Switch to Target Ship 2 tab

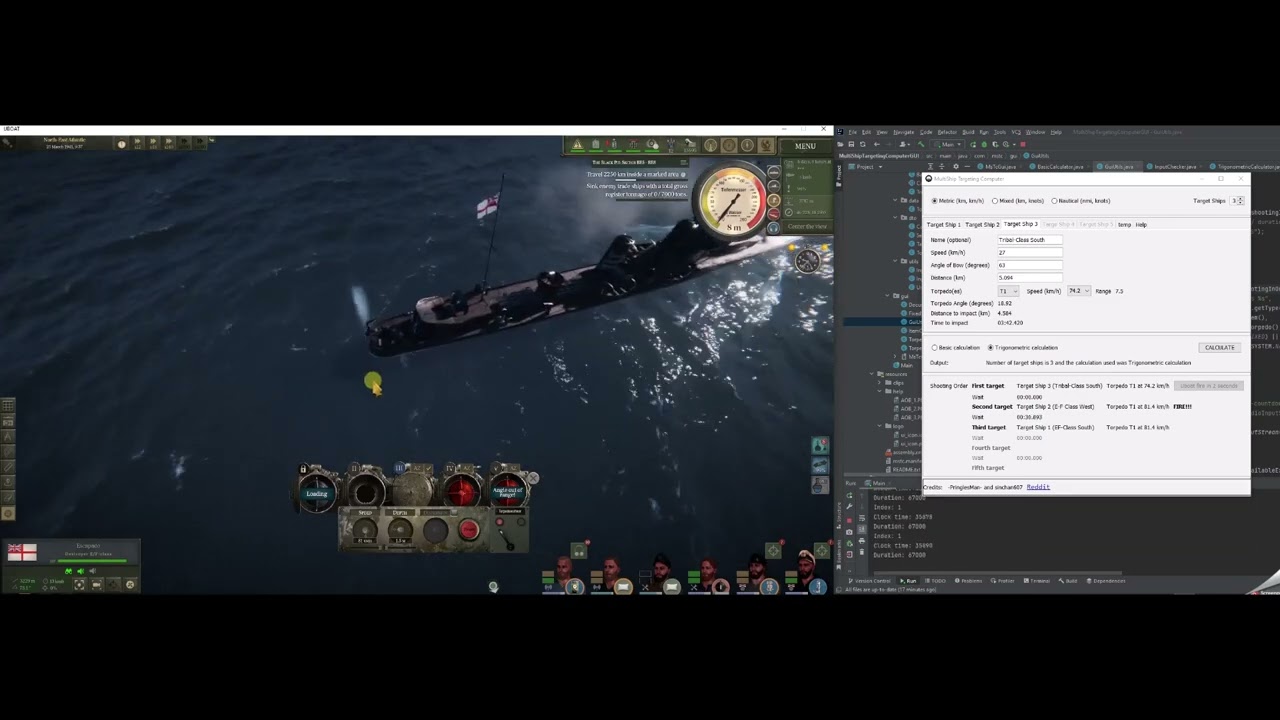click(982, 225)
